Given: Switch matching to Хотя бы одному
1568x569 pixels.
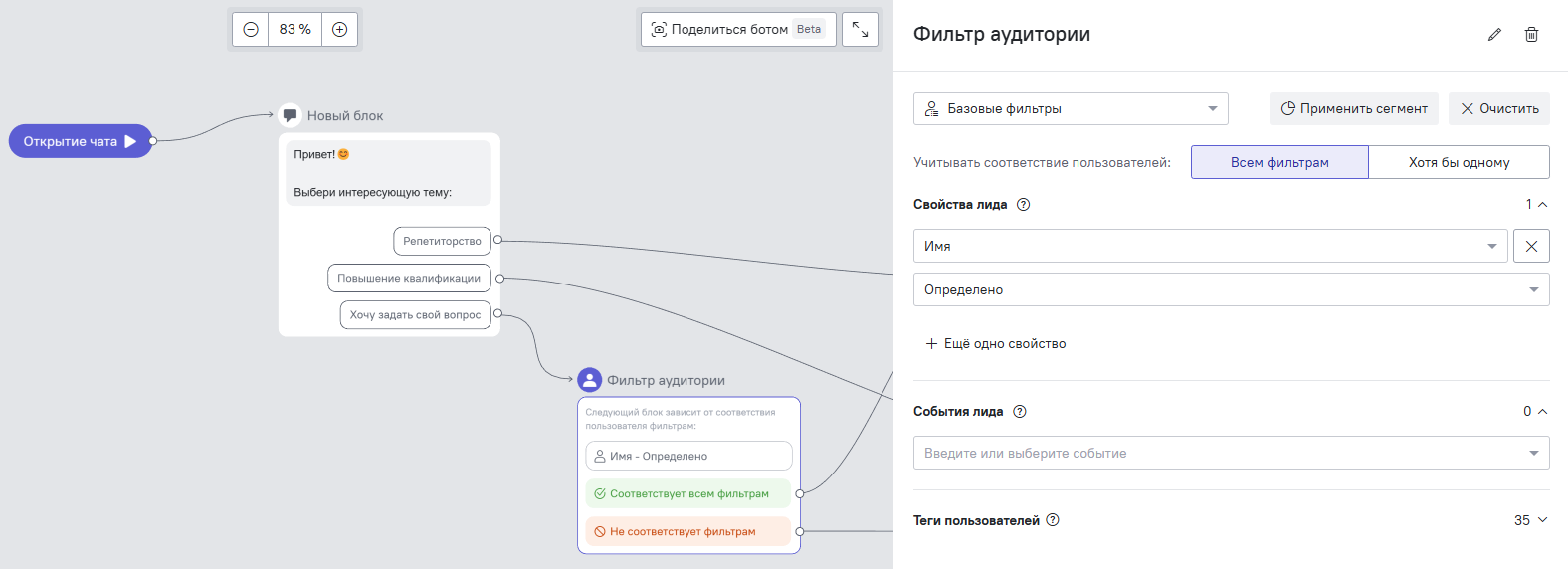Looking at the screenshot, I should click(x=1459, y=162).
